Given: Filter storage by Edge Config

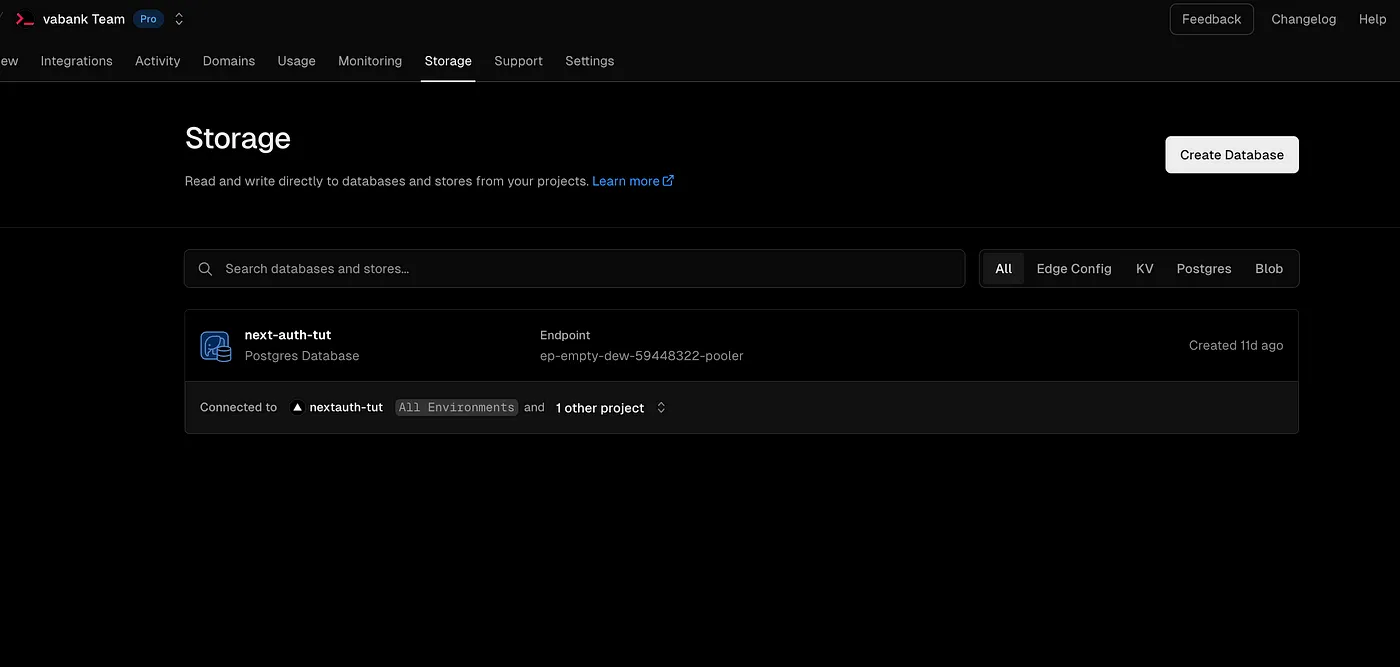Looking at the screenshot, I should coord(1073,269).
